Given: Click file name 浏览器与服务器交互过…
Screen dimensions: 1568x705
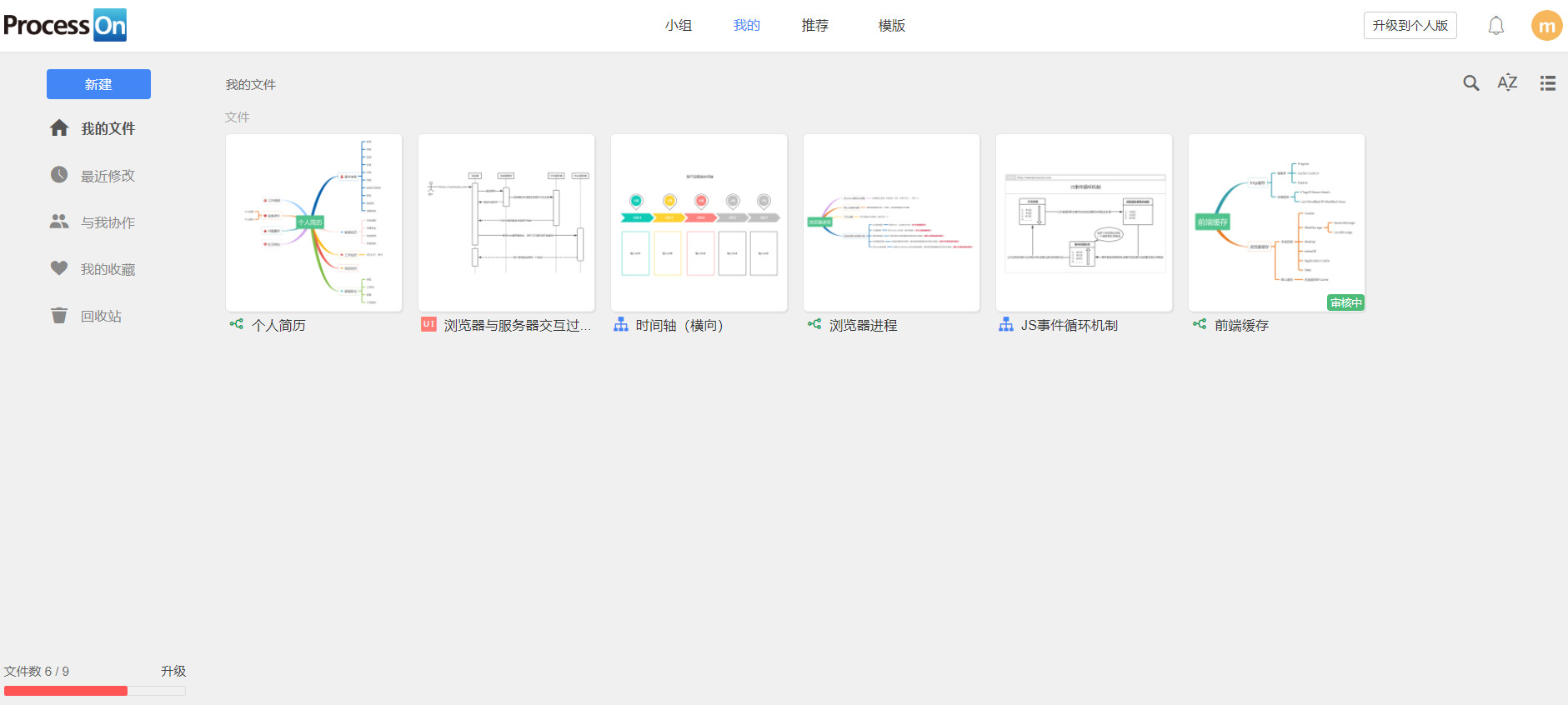Looking at the screenshot, I should pos(518,325).
